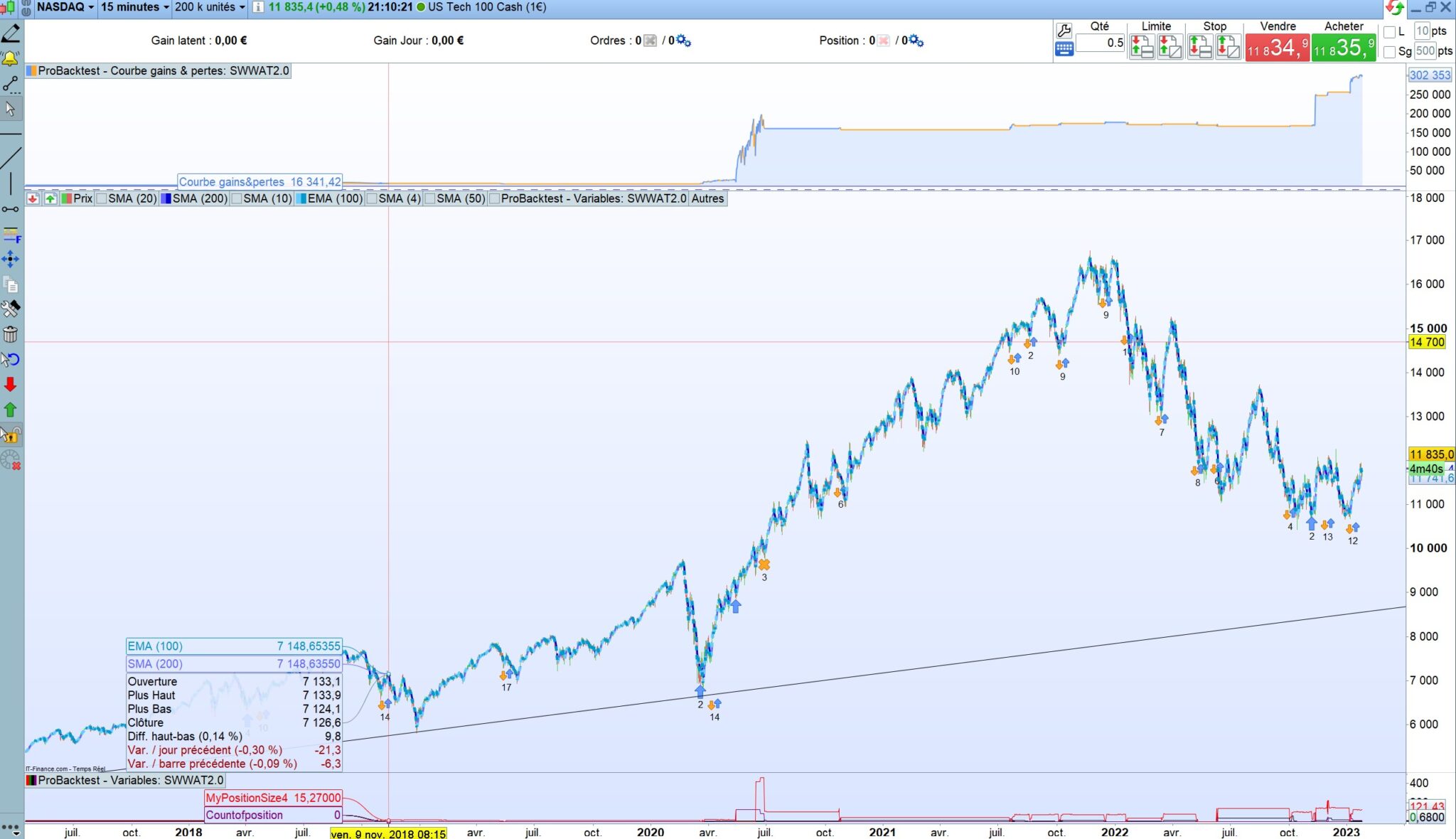
Task: Click the blue keyboard icon
Action: (x=1064, y=49)
